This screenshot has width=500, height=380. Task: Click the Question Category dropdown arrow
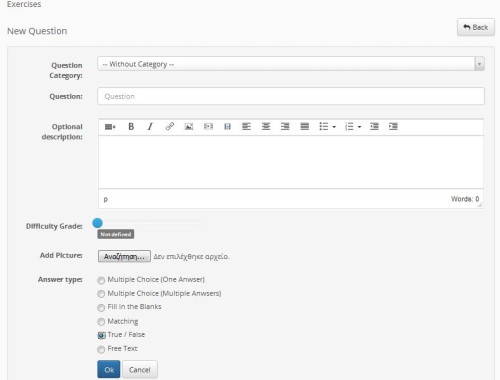click(x=479, y=64)
